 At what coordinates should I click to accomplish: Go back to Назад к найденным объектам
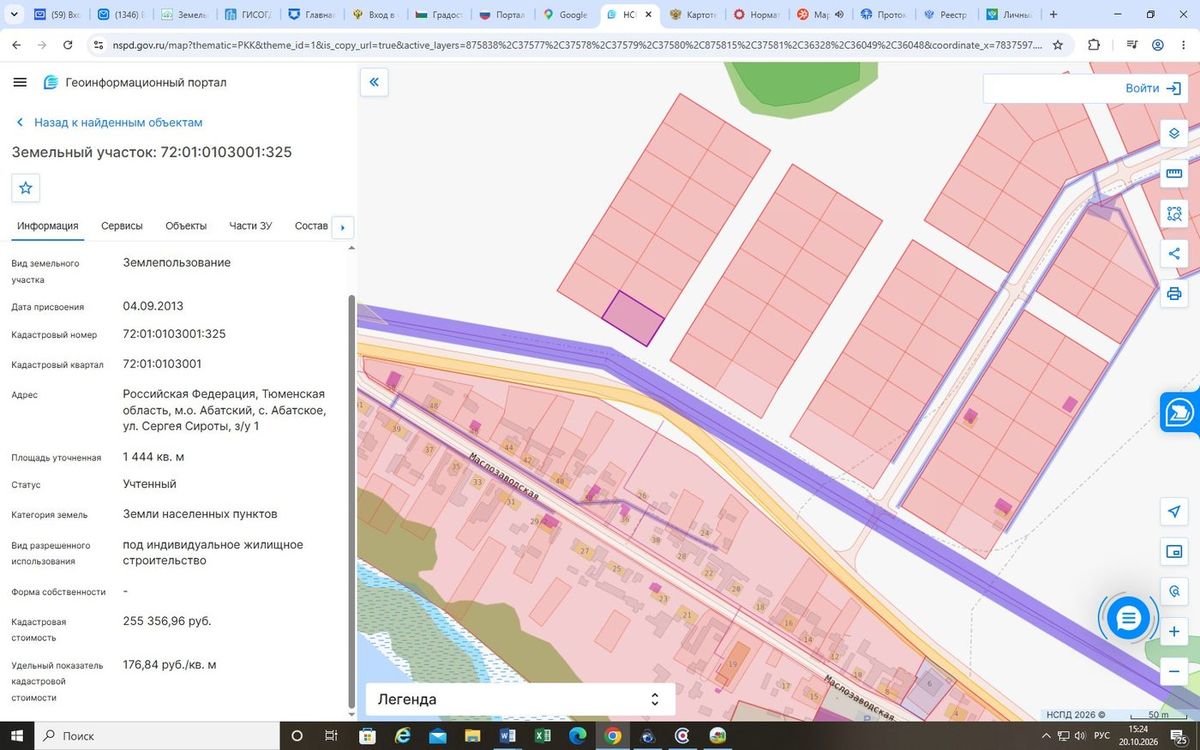(x=109, y=122)
